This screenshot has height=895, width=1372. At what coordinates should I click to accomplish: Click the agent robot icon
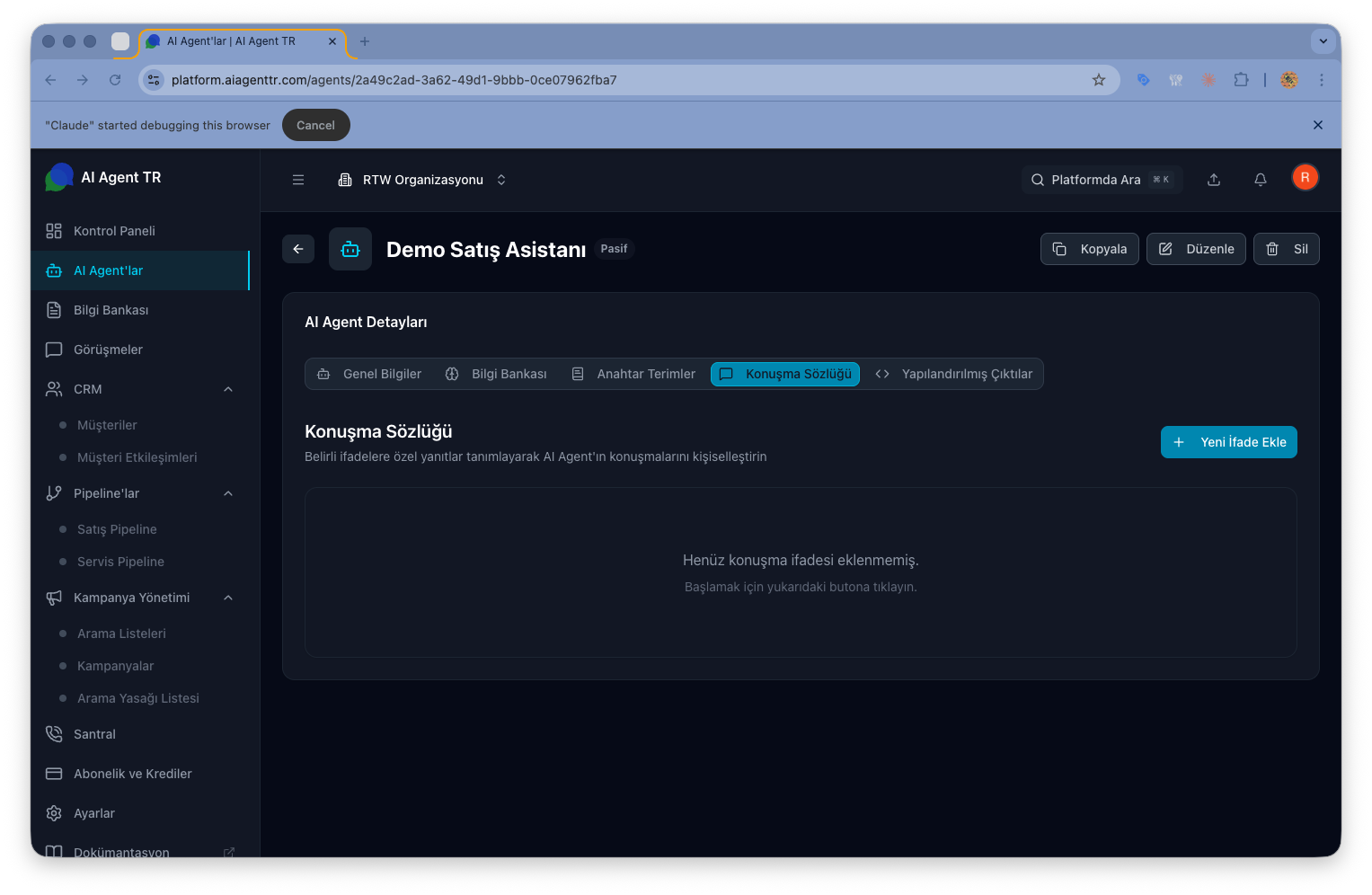[x=350, y=249]
